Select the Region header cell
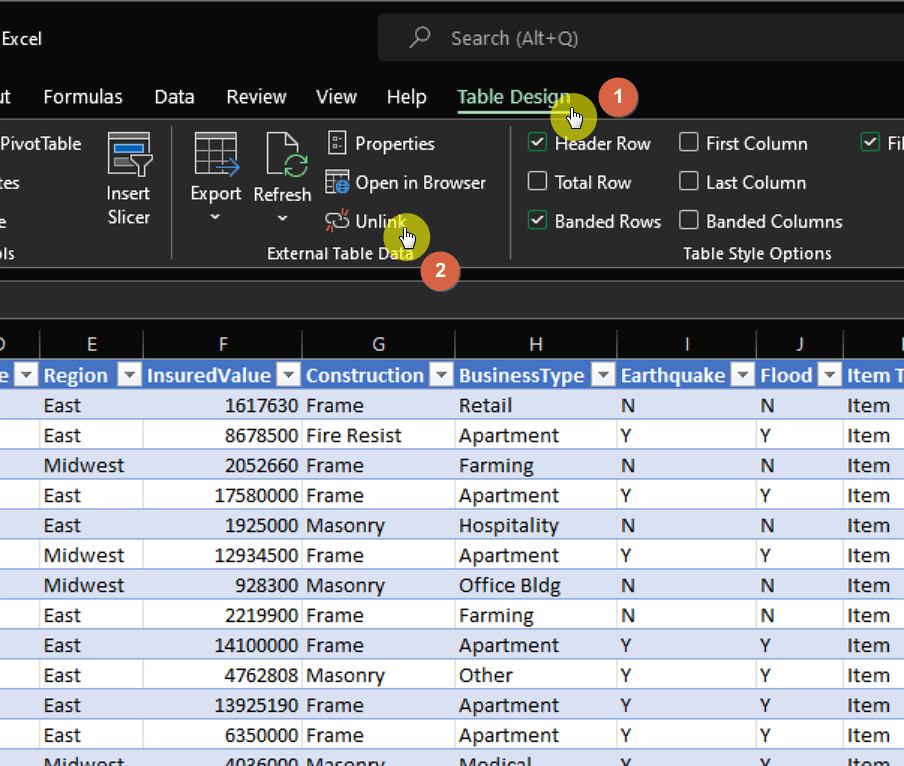The image size is (904, 766). coord(91,376)
